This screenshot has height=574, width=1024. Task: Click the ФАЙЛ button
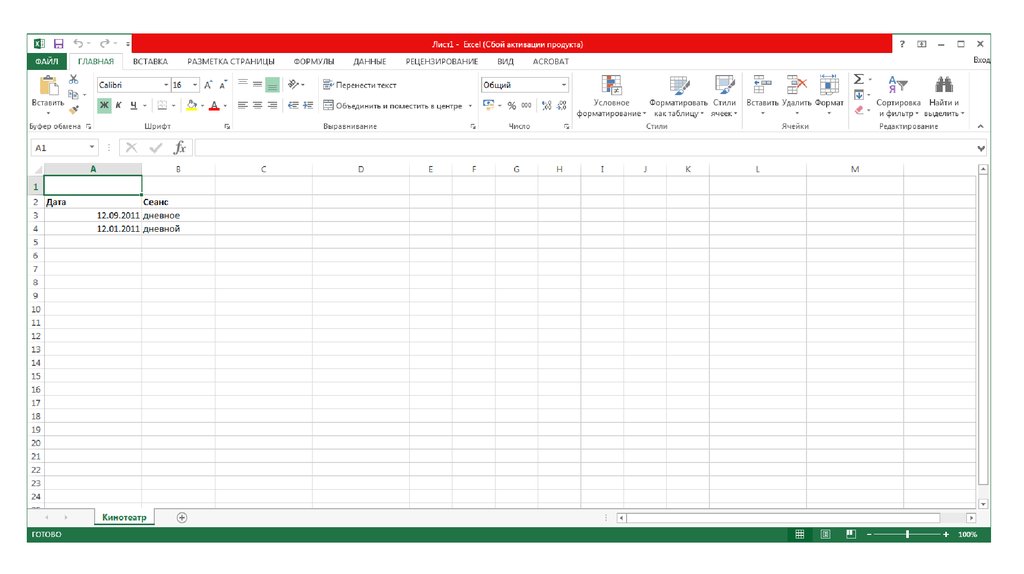click(47, 61)
